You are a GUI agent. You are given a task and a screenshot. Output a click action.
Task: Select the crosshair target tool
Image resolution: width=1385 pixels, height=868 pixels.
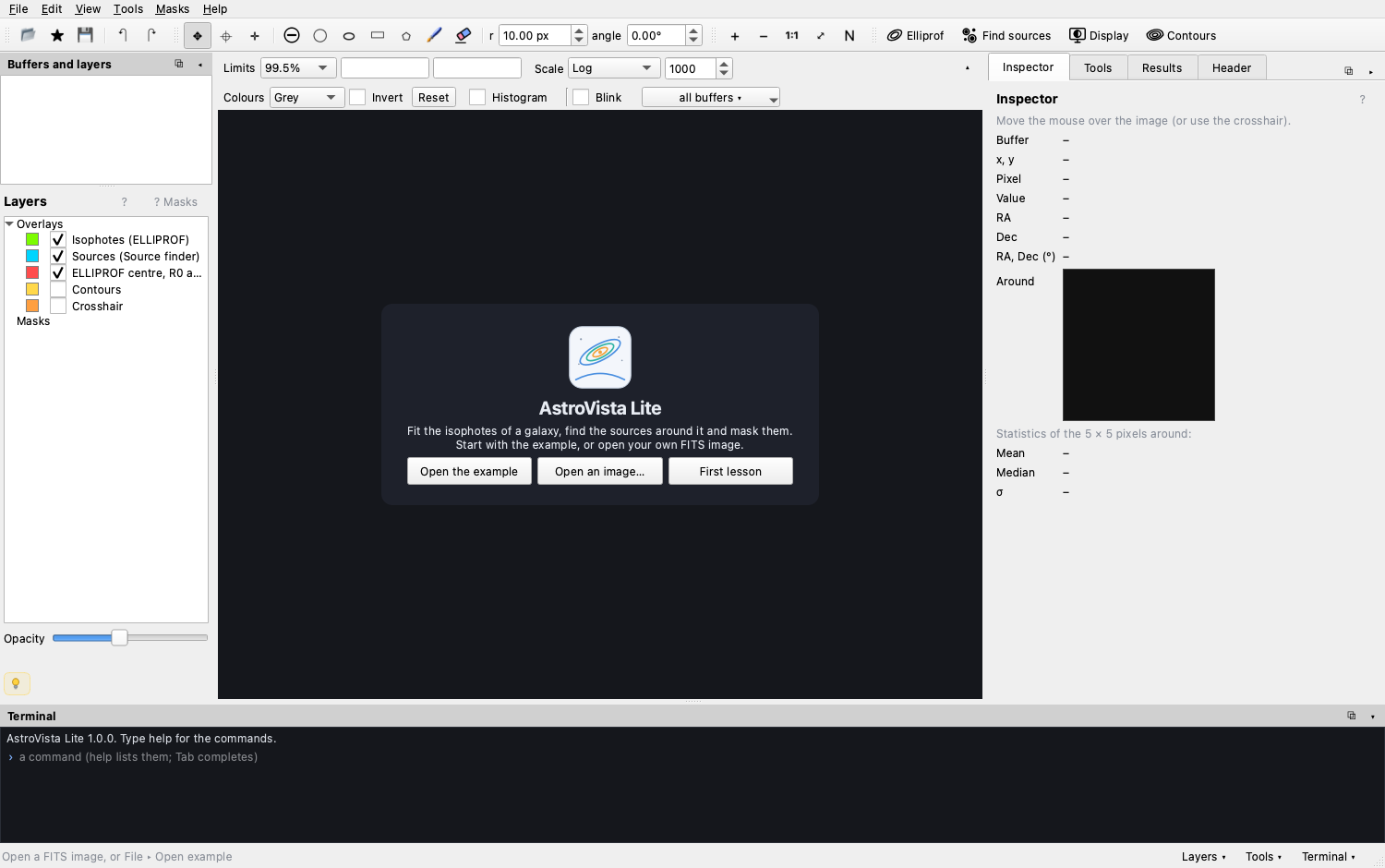[x=226, y=36]
